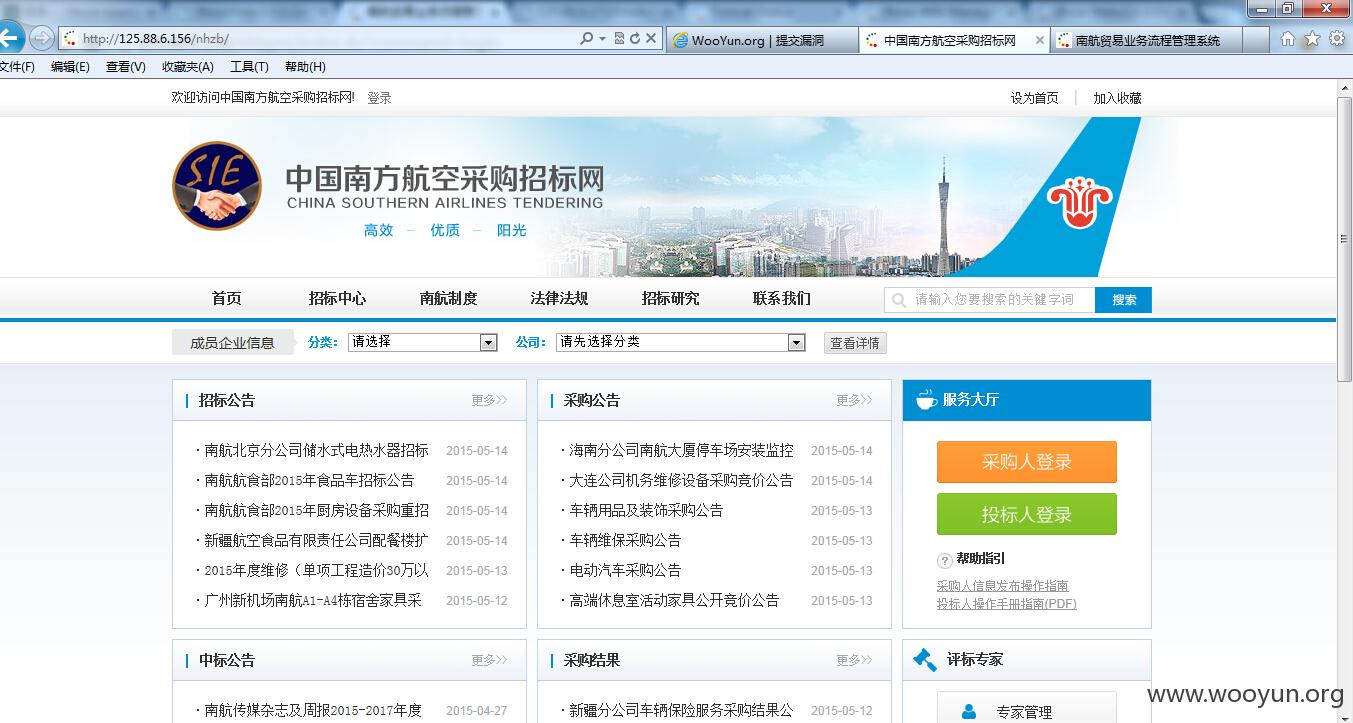Click 更多>> in 采购公告 panel
This screenshot has width=1353, height=723.
pos(855,400)
